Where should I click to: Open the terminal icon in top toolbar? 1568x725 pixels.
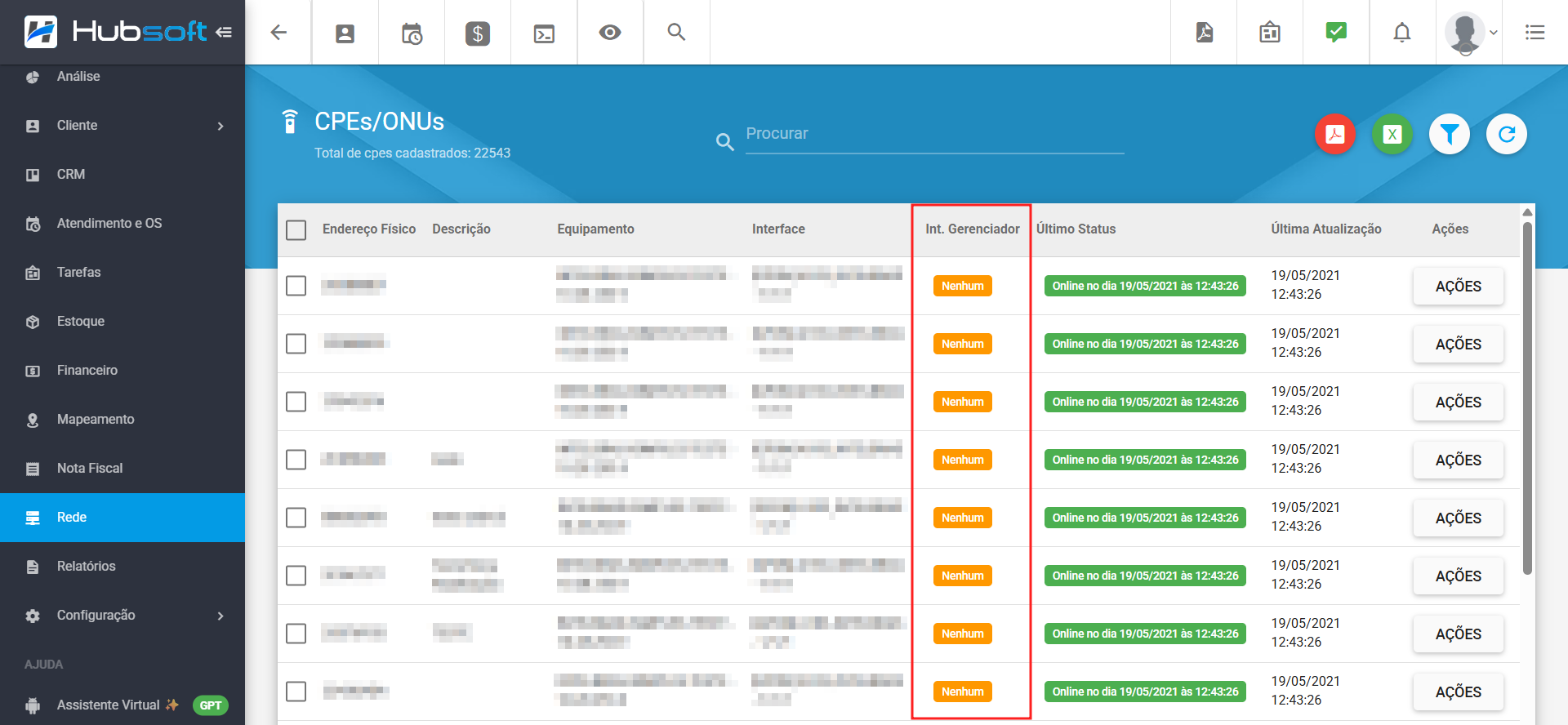tap(544, 33)
